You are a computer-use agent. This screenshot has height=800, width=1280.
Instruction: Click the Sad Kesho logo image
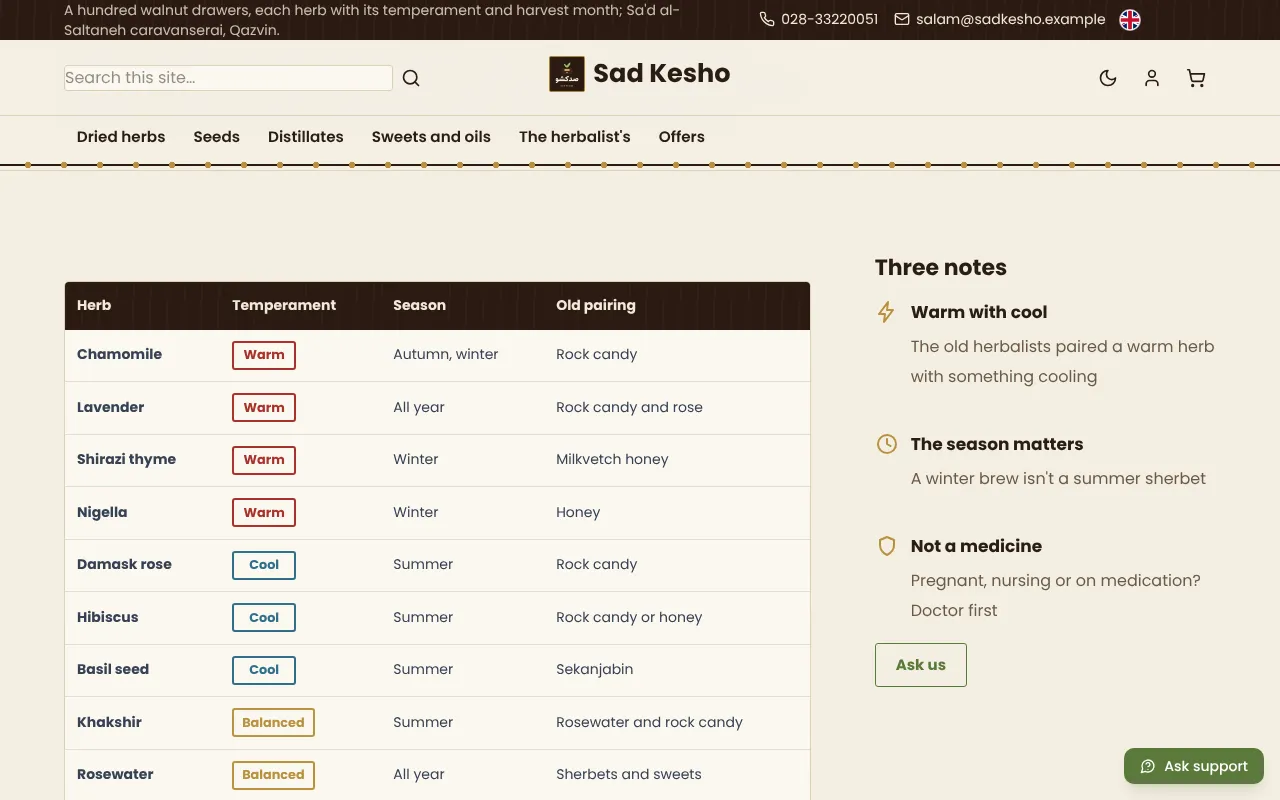tap(567, 74)
